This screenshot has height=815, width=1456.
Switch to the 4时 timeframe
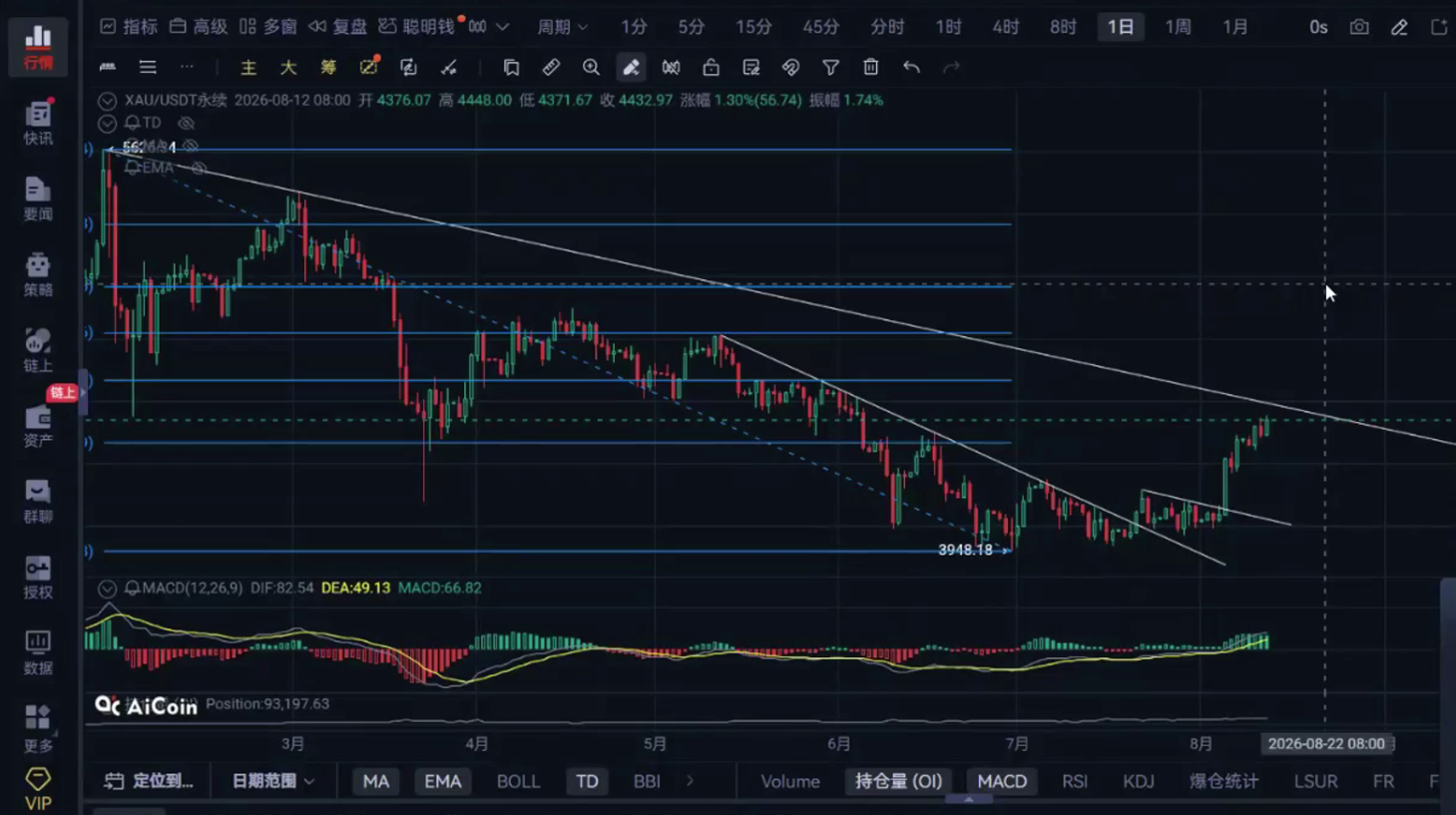[x=1005, y=27]
